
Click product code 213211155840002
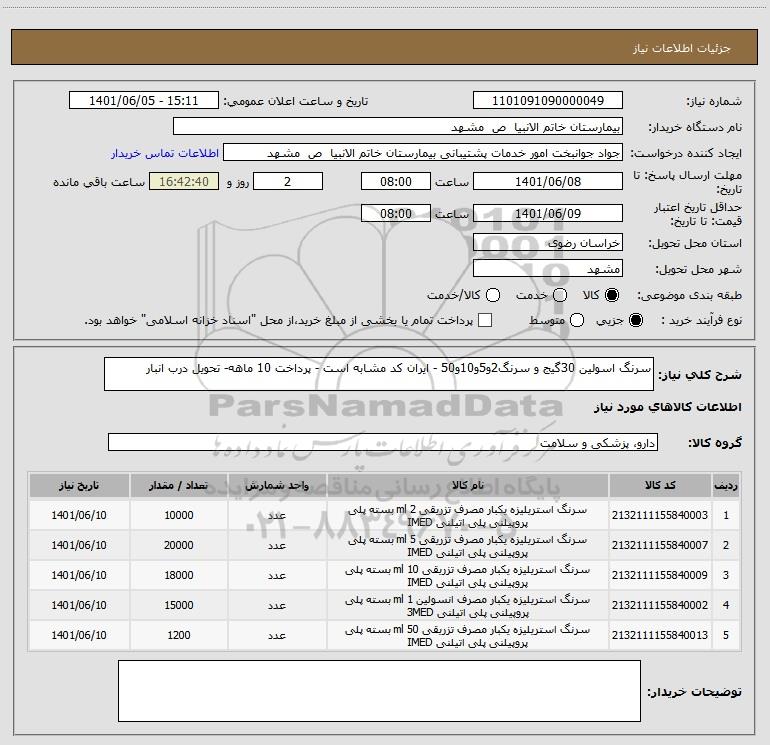point(660,605)
